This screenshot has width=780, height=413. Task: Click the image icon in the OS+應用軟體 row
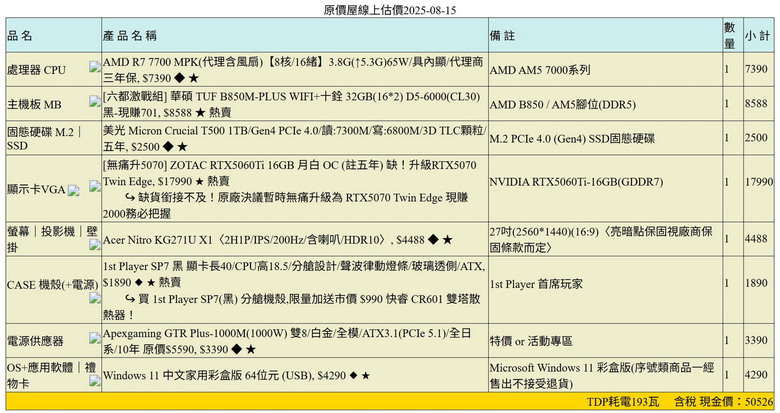coord(95,381)
